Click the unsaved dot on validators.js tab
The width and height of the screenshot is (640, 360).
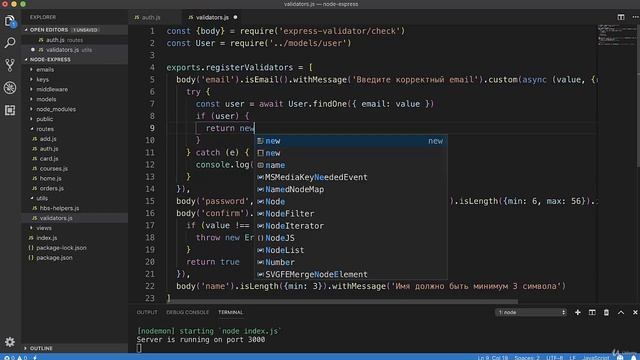point(235,17)
